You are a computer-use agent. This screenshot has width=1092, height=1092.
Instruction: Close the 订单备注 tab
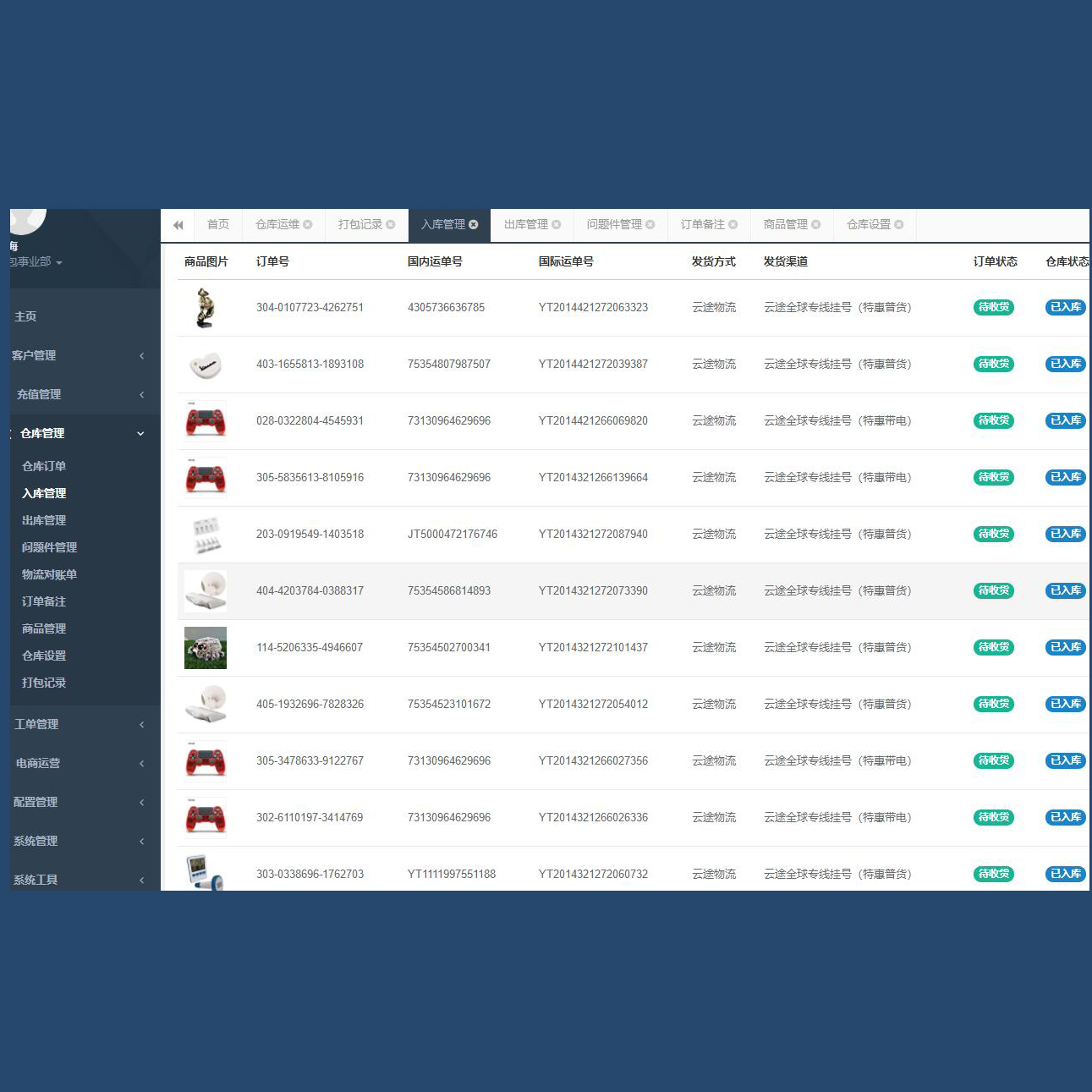click(x=733, y=225)
